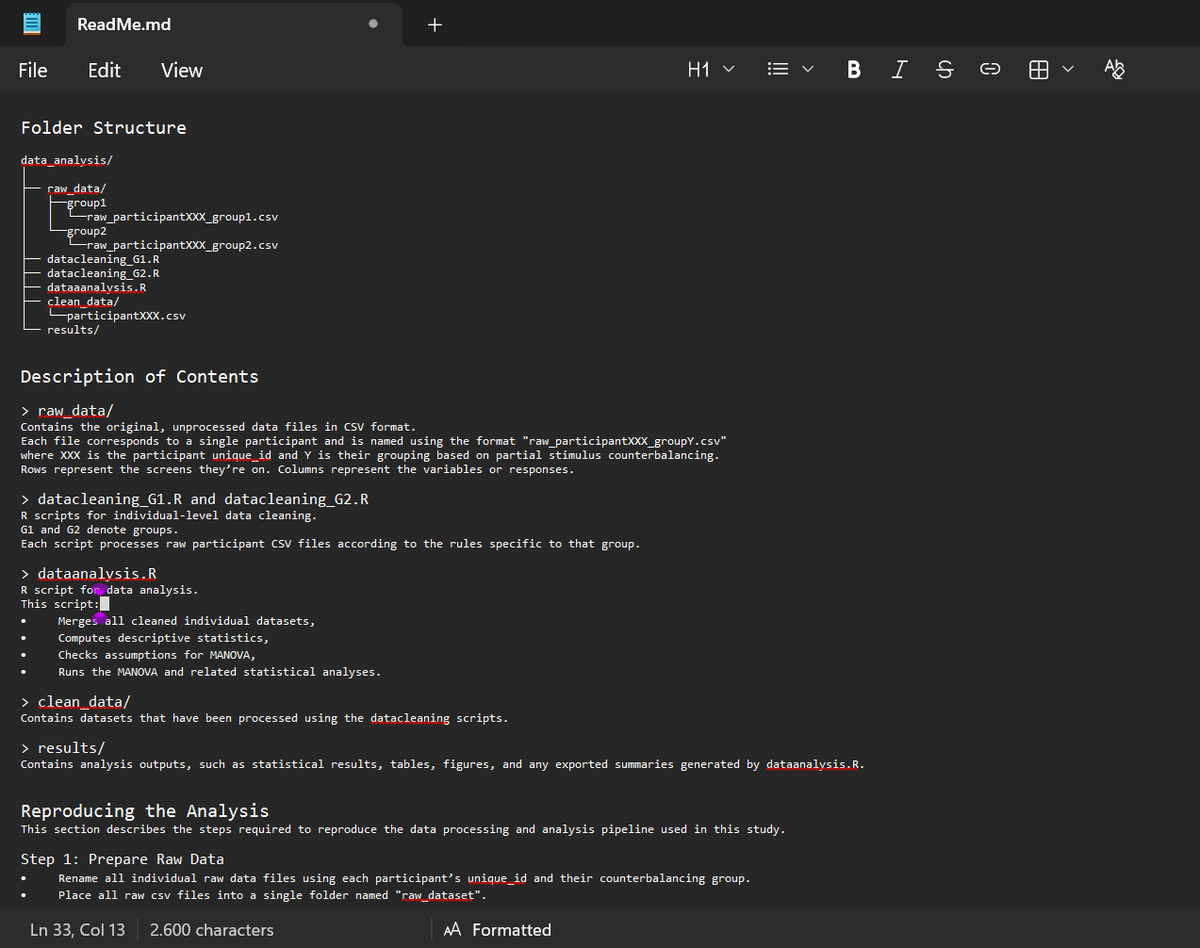Screen dimensions: 1200x948
Task: Click the 'Checks assumptions for MANOVA' bullet
Action: tap(157, 655)
